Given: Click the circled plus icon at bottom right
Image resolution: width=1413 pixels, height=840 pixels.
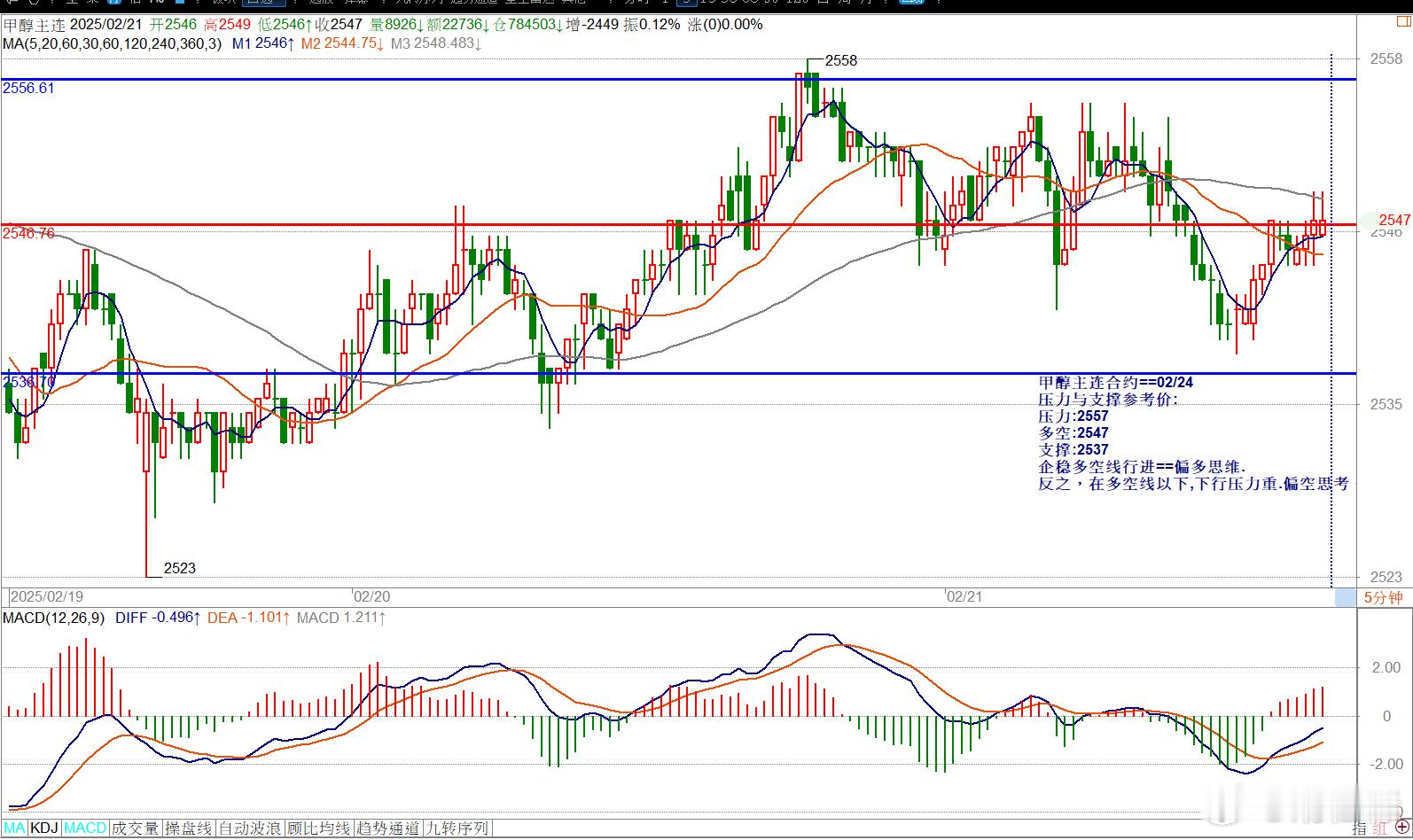Looking at the screenshot, I should pos(1402,828).
